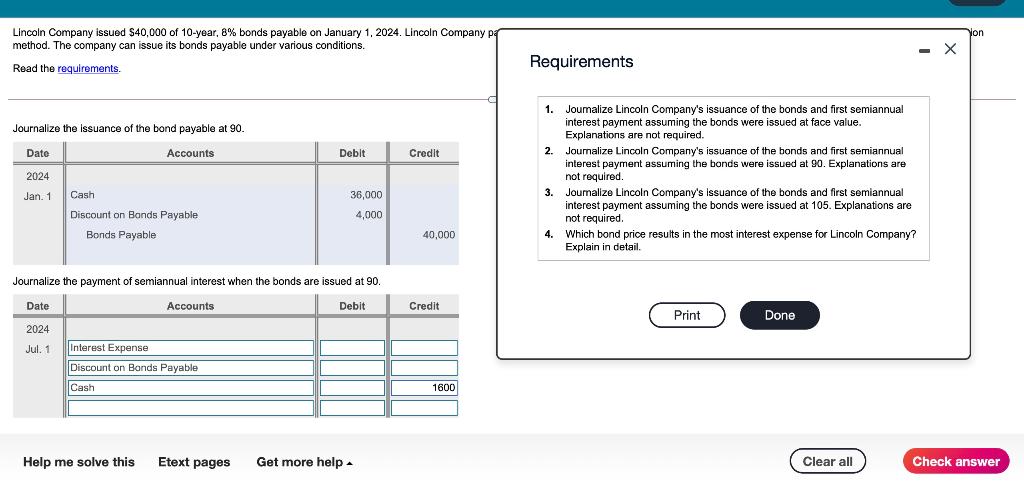The height and width of the screenshot is (492, 1024).
Task: Click the 4,000 discount debit amount
Action: 369,215
